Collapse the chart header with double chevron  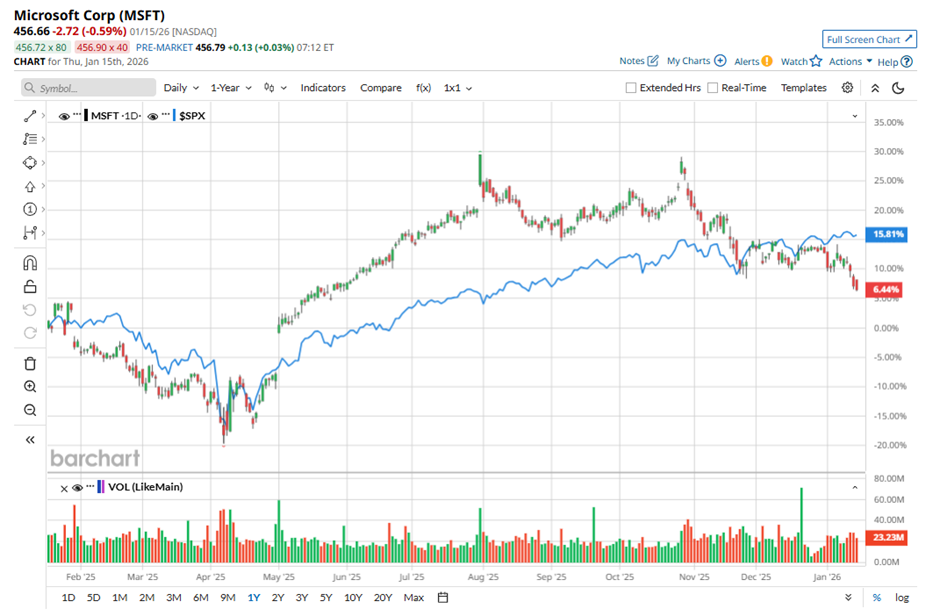click(x=875, y=88)
